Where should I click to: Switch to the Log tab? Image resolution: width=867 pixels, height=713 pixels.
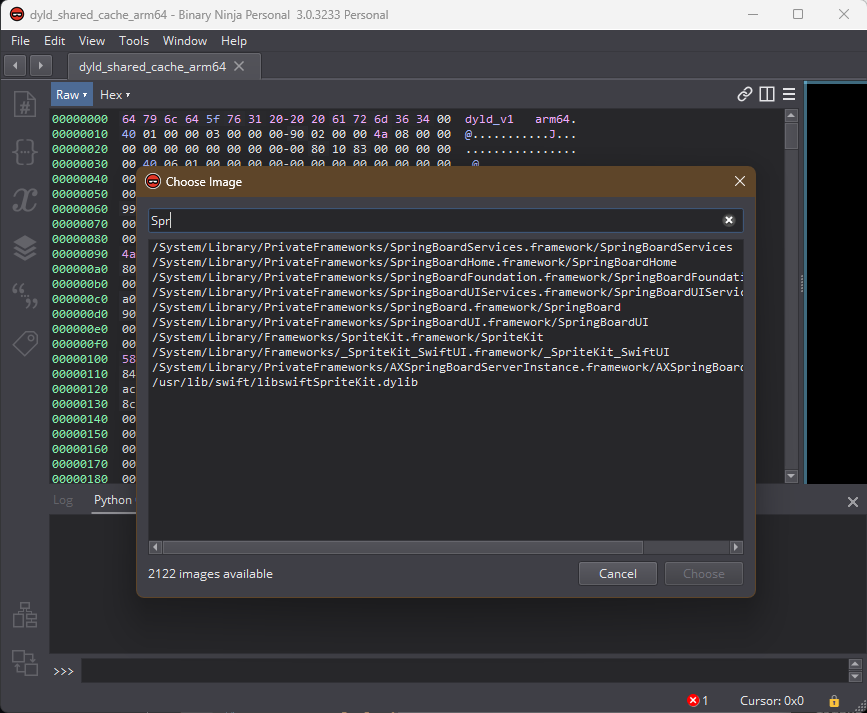63,500
